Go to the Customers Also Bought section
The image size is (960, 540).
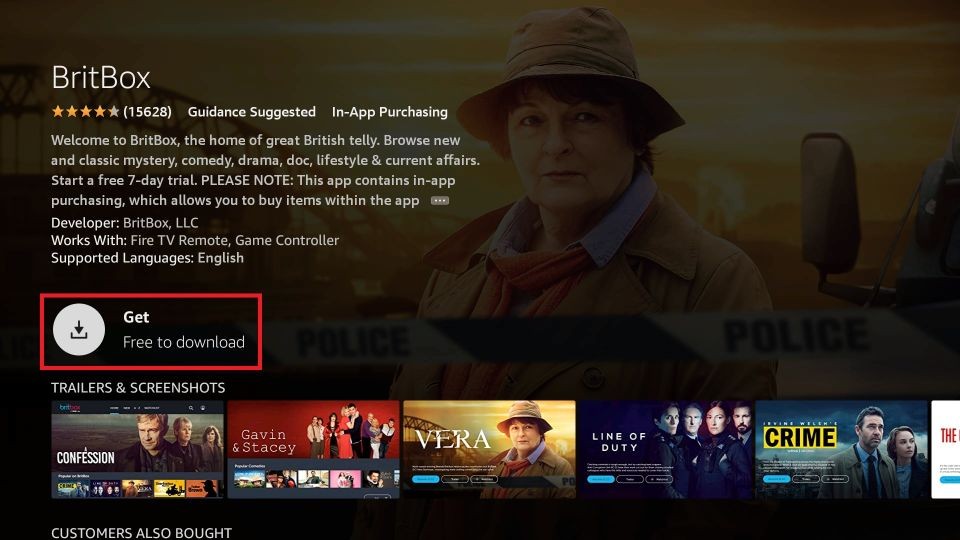[x=141, y=533]
